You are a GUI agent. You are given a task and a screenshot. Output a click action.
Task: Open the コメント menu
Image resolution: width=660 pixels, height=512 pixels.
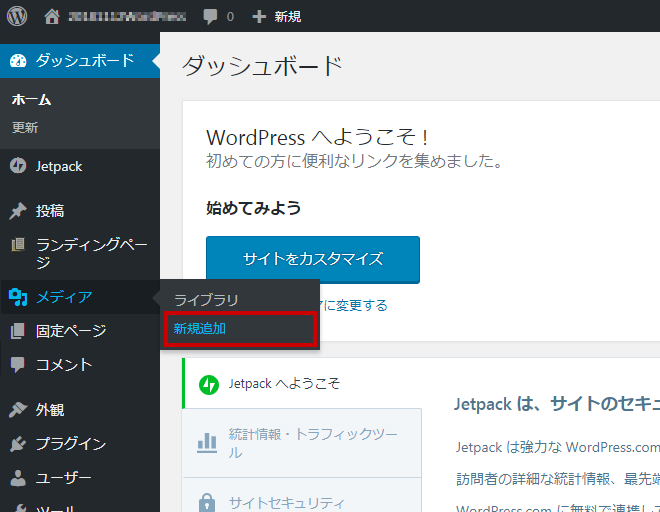point(64,365)
